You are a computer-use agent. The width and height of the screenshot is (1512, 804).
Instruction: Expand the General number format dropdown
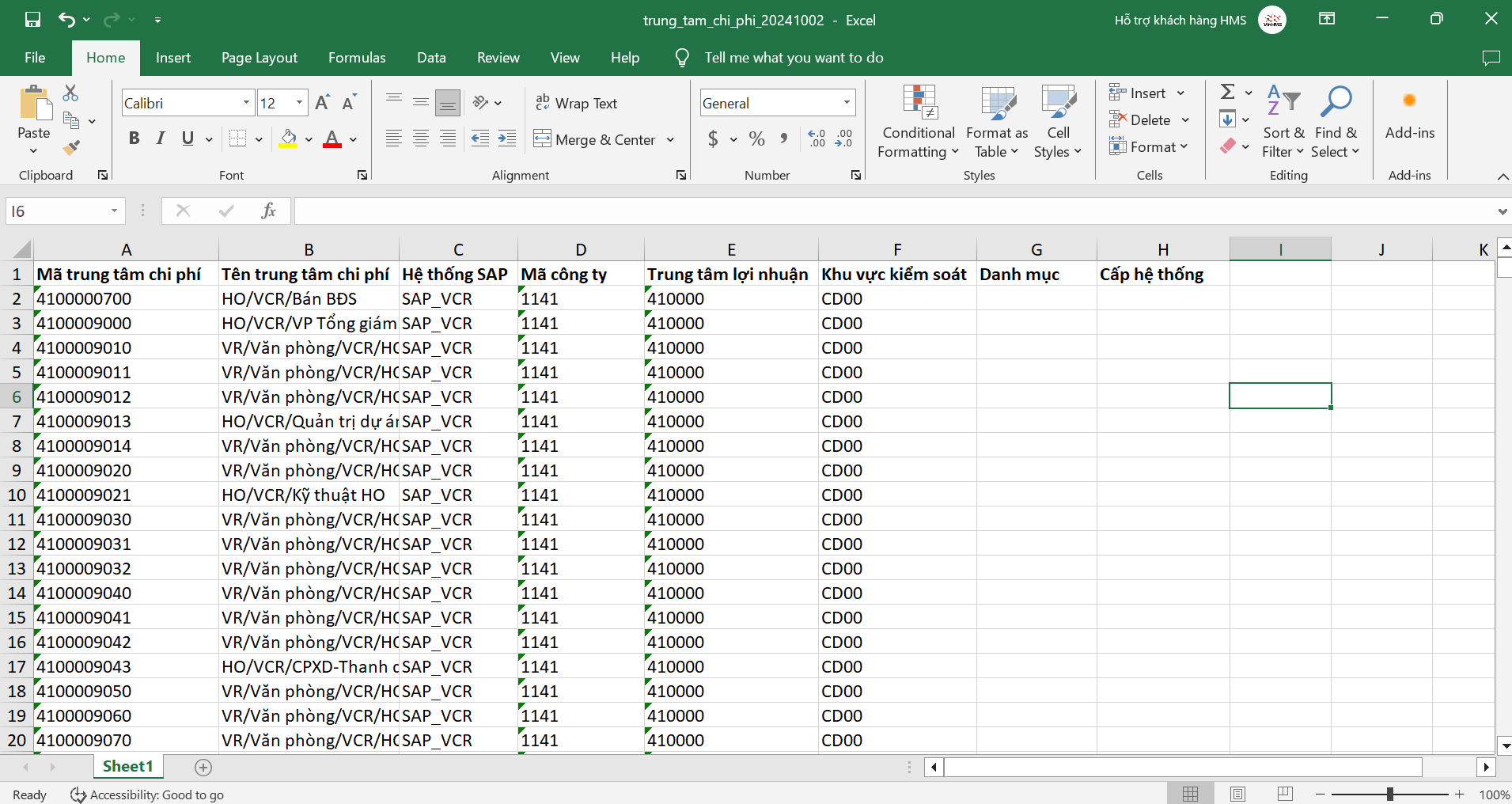[x=846, y=103]
